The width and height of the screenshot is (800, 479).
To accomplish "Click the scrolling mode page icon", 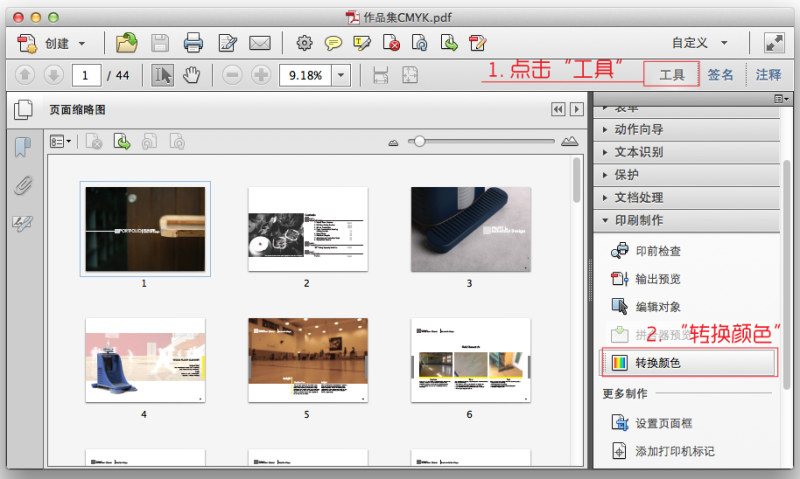I will pos(381,75).
